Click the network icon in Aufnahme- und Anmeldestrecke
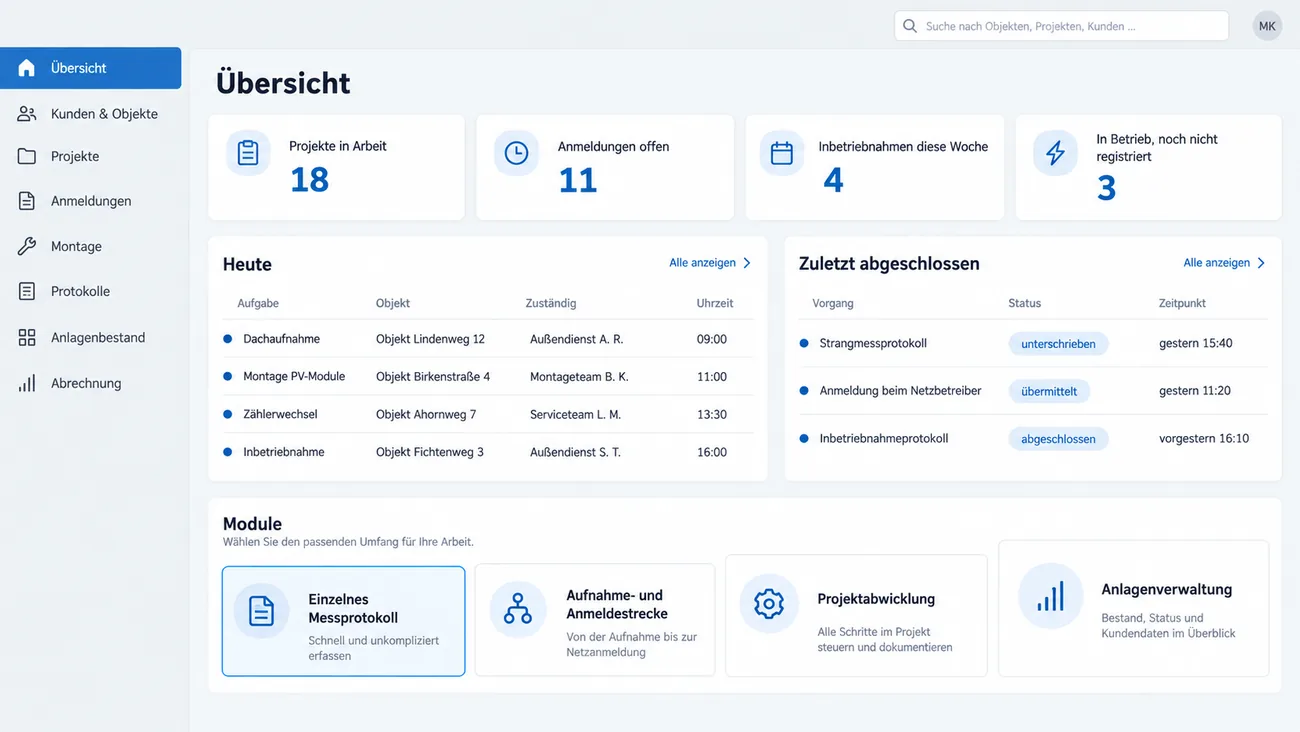Image resolution: width=1300 pixels, height=732 pixels. click(518, 609)
